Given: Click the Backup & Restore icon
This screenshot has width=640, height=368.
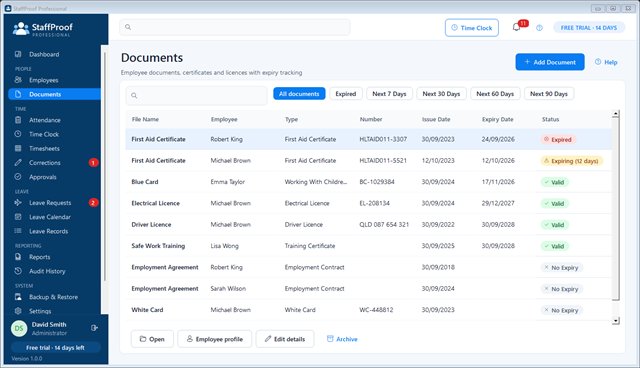Looking at the screenshot, I should click(18, 297).
